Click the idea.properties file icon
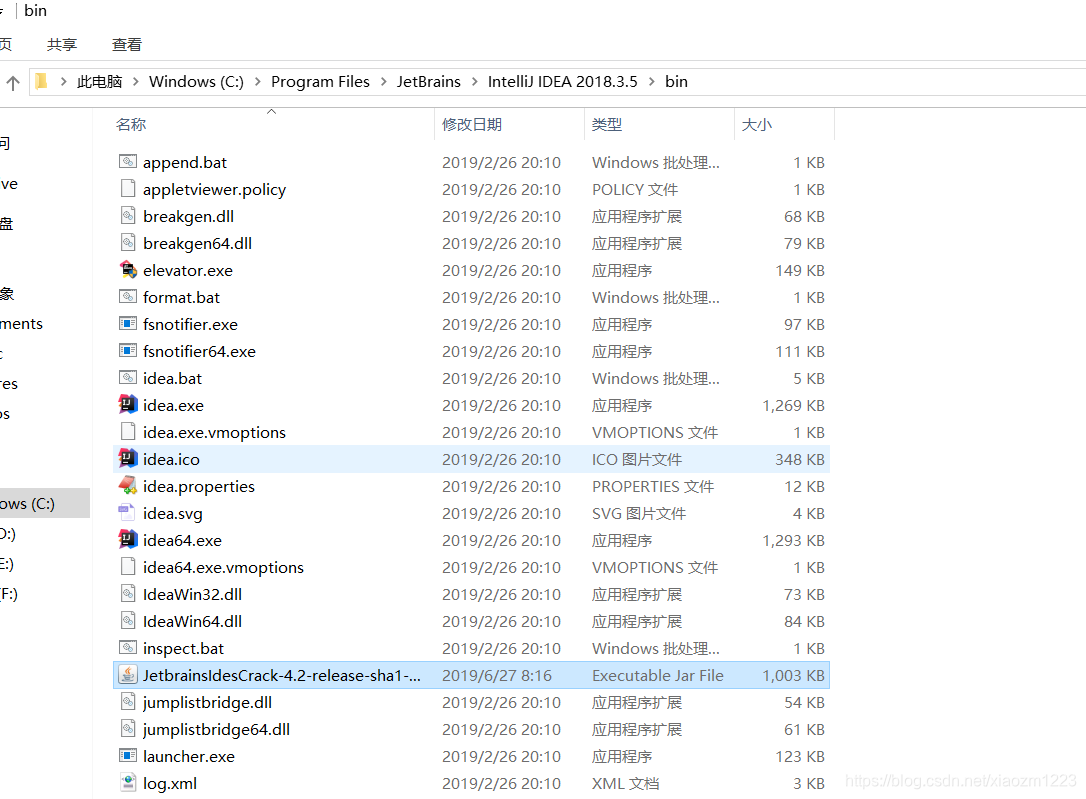The width and height of the screenshot is (1086, 799). tap(127, 486)
